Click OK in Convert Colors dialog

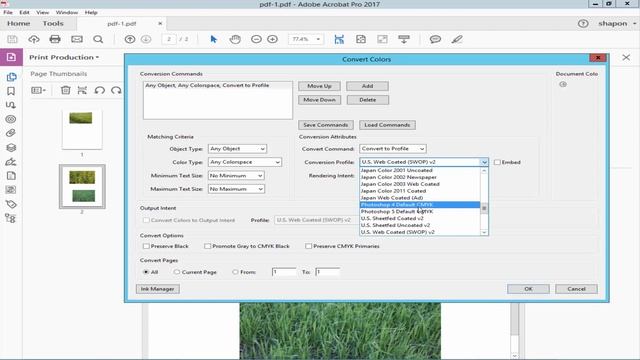(528, 289)
